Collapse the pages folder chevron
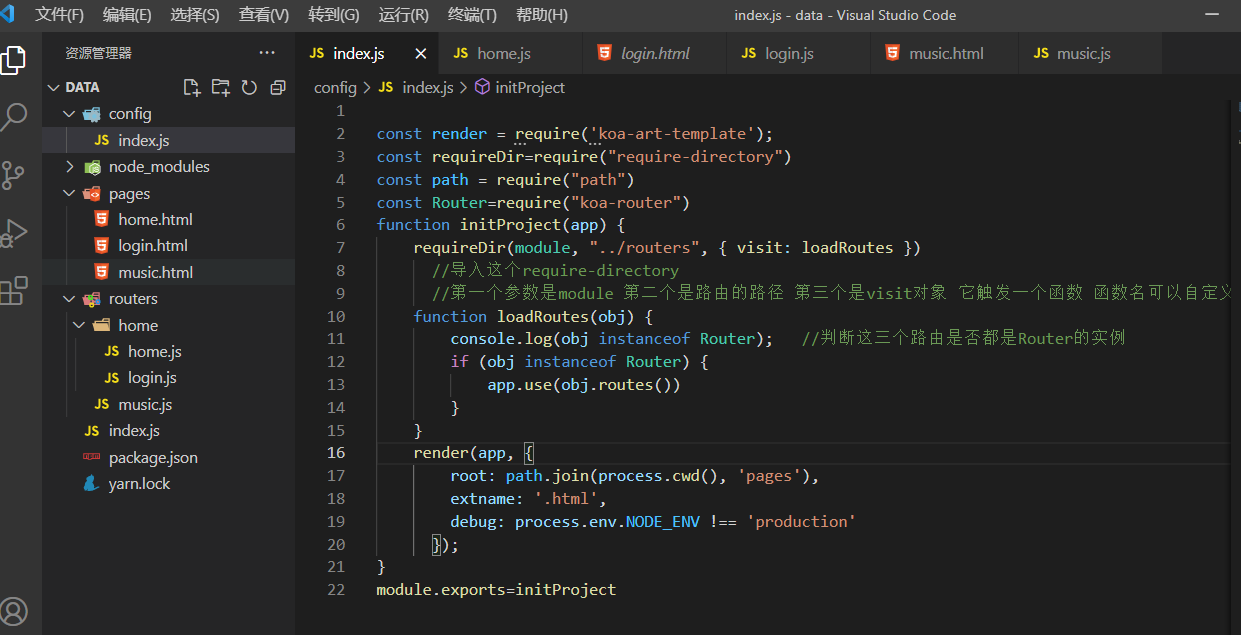This screenshot has width=1241, height=635. click(x=69, y=193)
